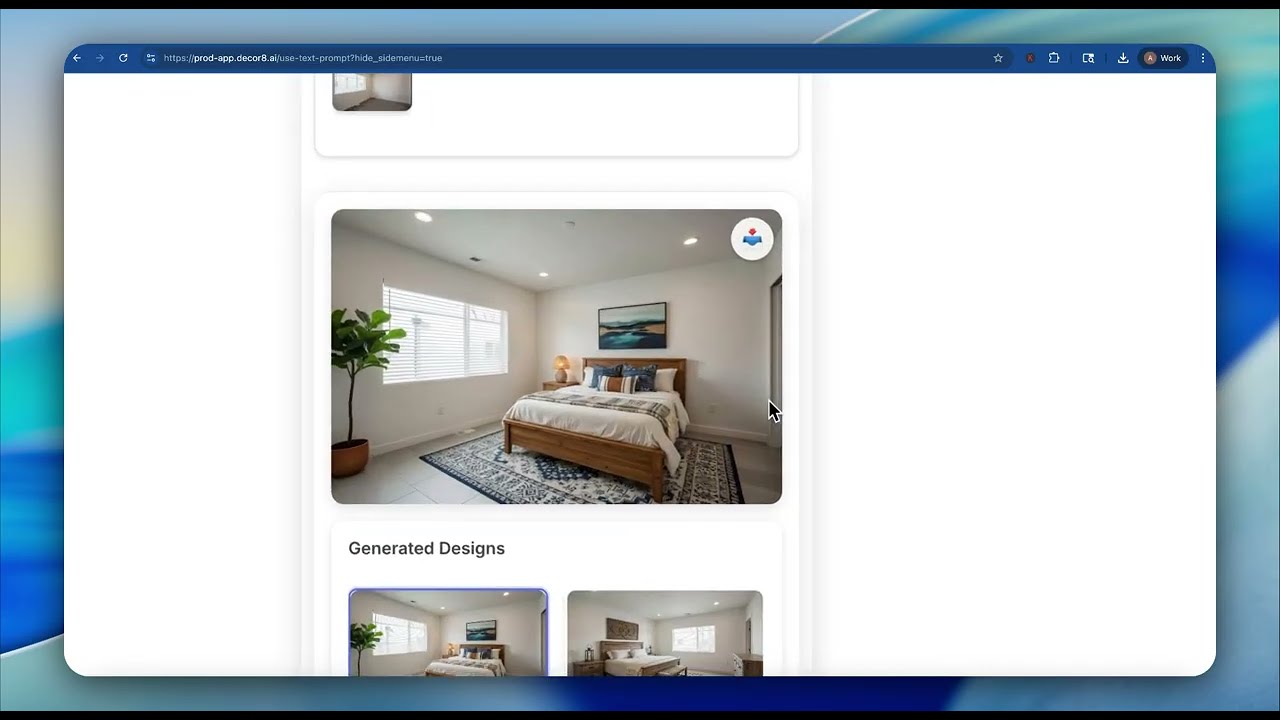Screen dimensions: 1280x720
Task: Click the browser forward arrow
Action: tap(100, 58)
